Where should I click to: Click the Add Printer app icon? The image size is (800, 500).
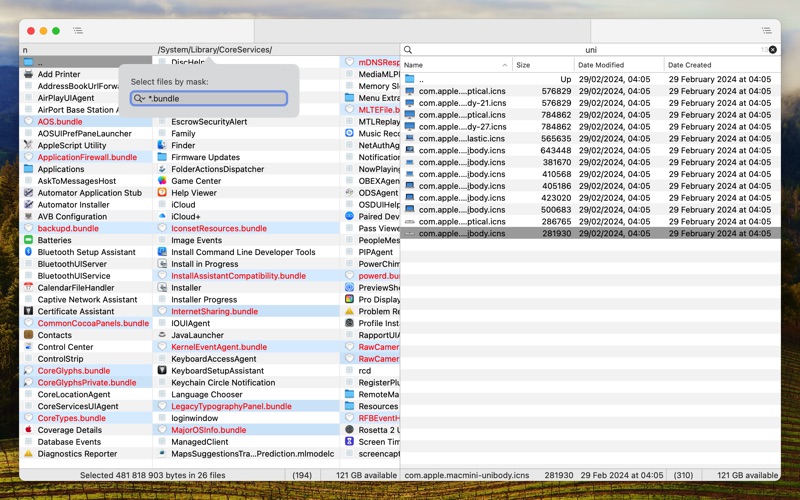[x=29, y=74]
